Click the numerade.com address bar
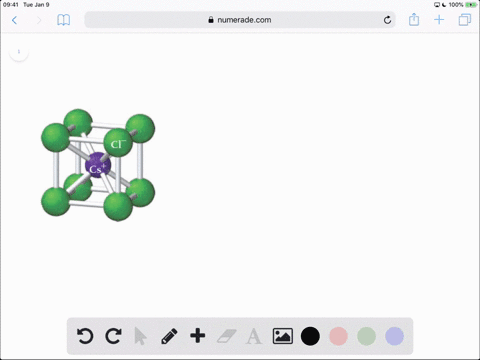 (240, 20)
